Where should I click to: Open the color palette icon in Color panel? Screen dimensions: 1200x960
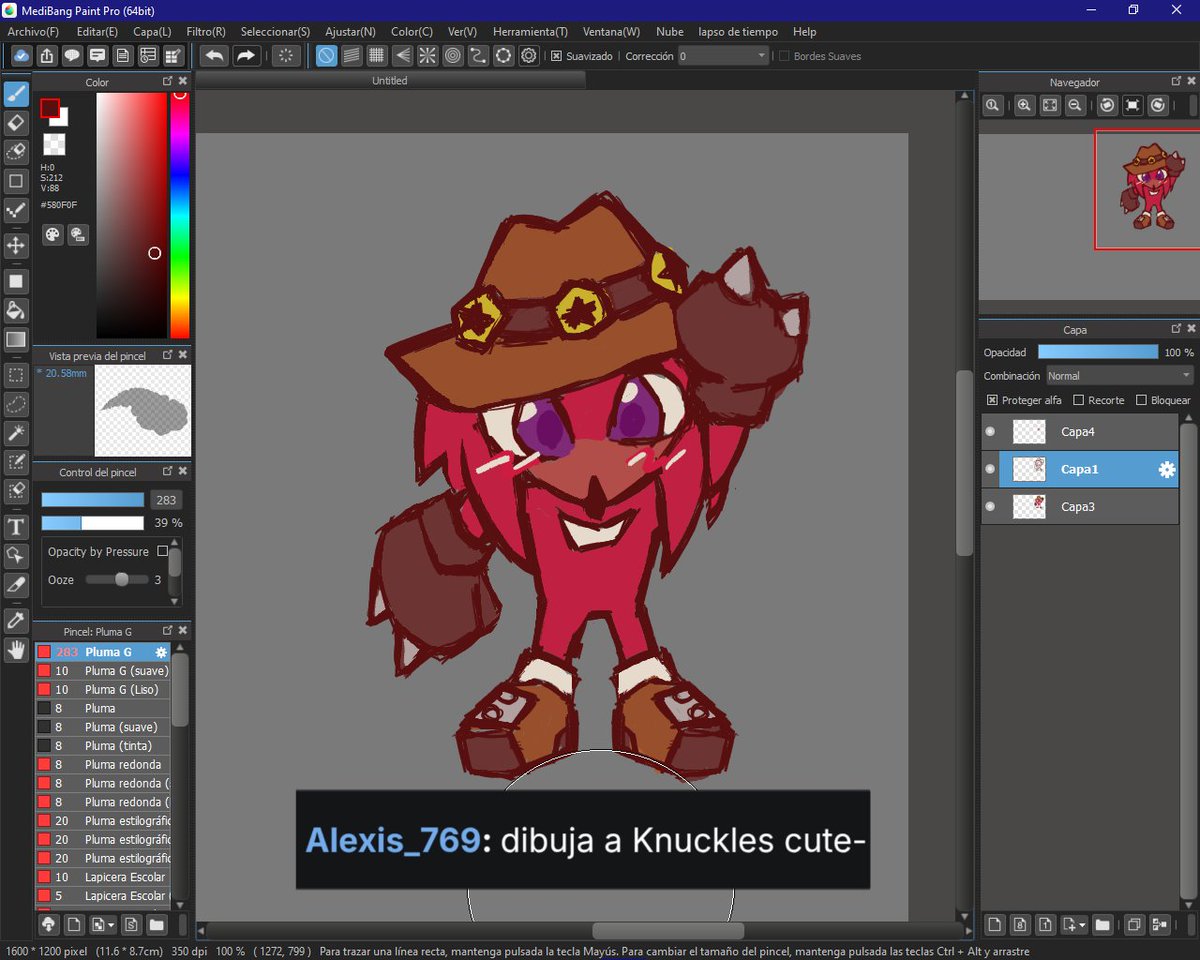pos(52,235)
